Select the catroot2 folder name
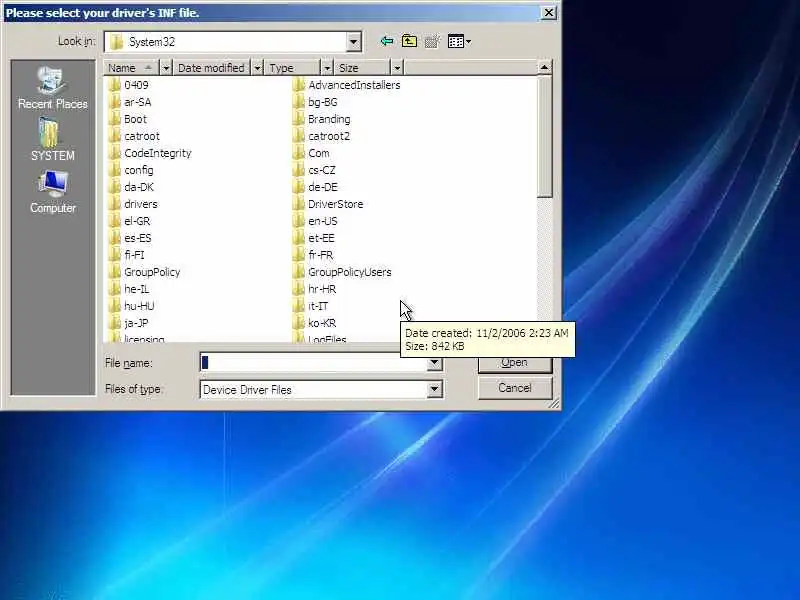Screen dimensions: 800x600 coord(329,136)
